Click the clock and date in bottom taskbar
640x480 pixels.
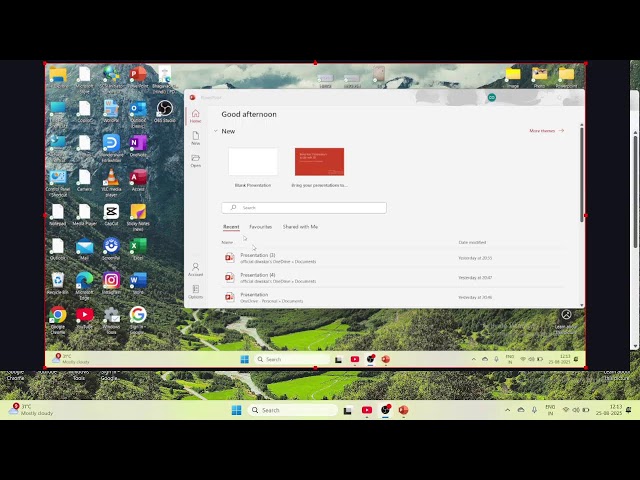(x=609, y=410)
